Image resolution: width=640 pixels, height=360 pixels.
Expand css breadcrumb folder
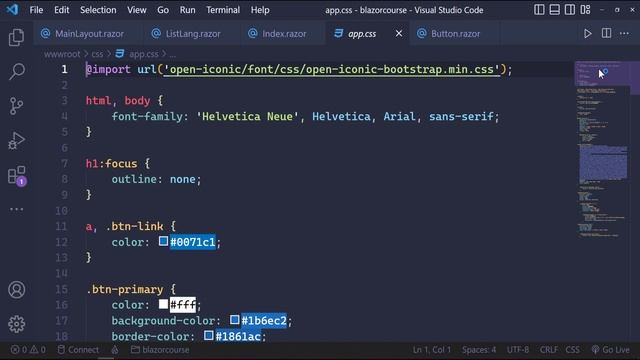[x=97, y=54]
